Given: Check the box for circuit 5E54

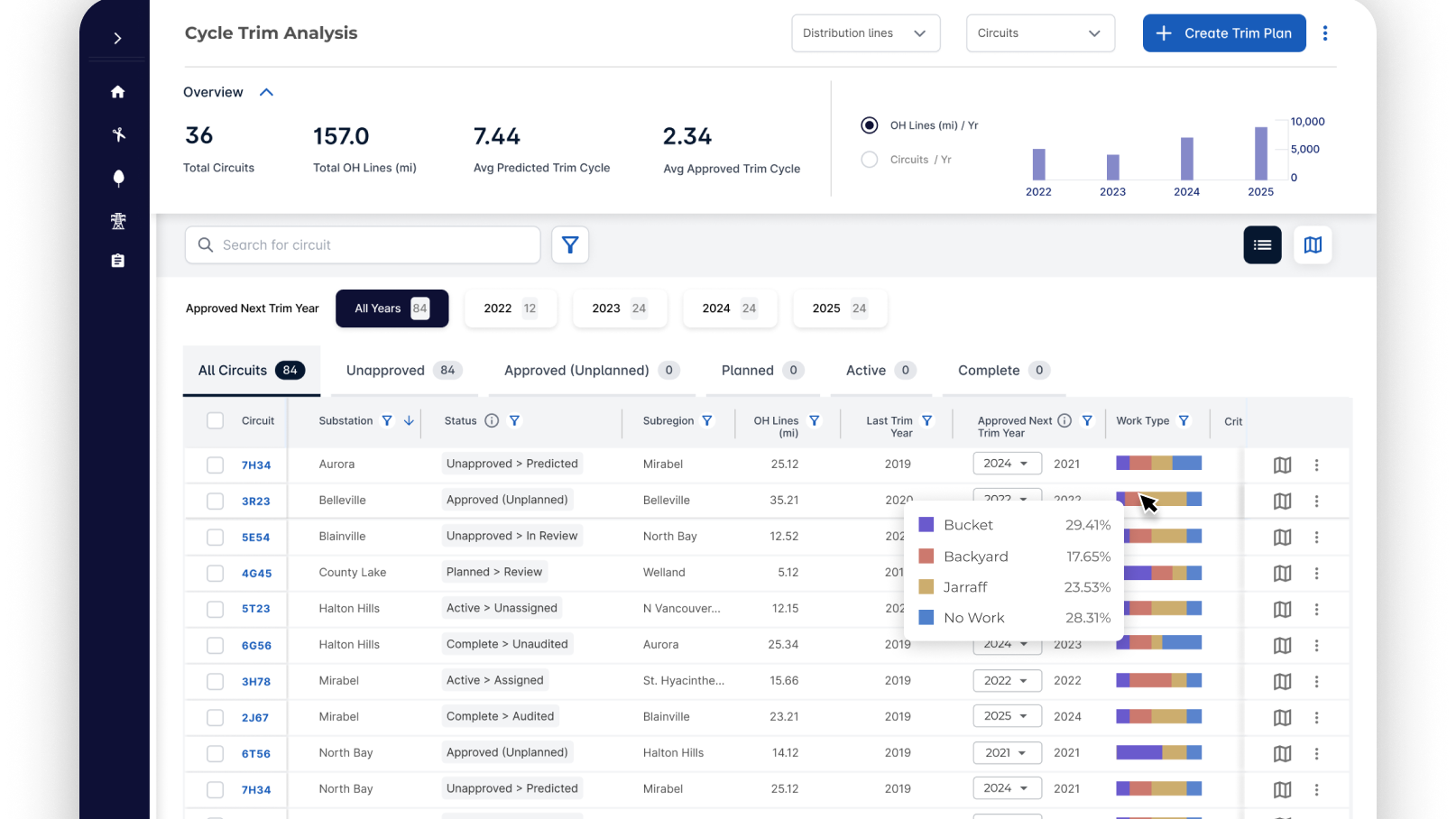Looking at the screenshot, I should tap(215, 538).
